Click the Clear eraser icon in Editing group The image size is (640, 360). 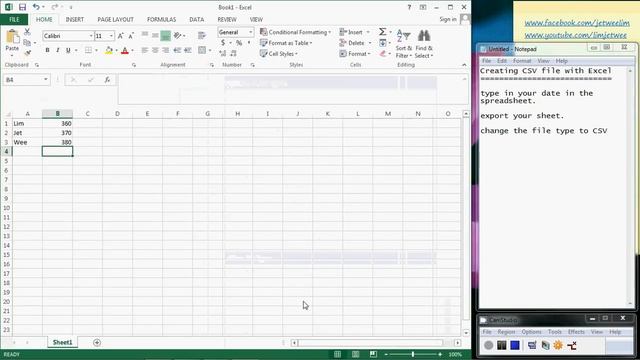coord(382,53)
